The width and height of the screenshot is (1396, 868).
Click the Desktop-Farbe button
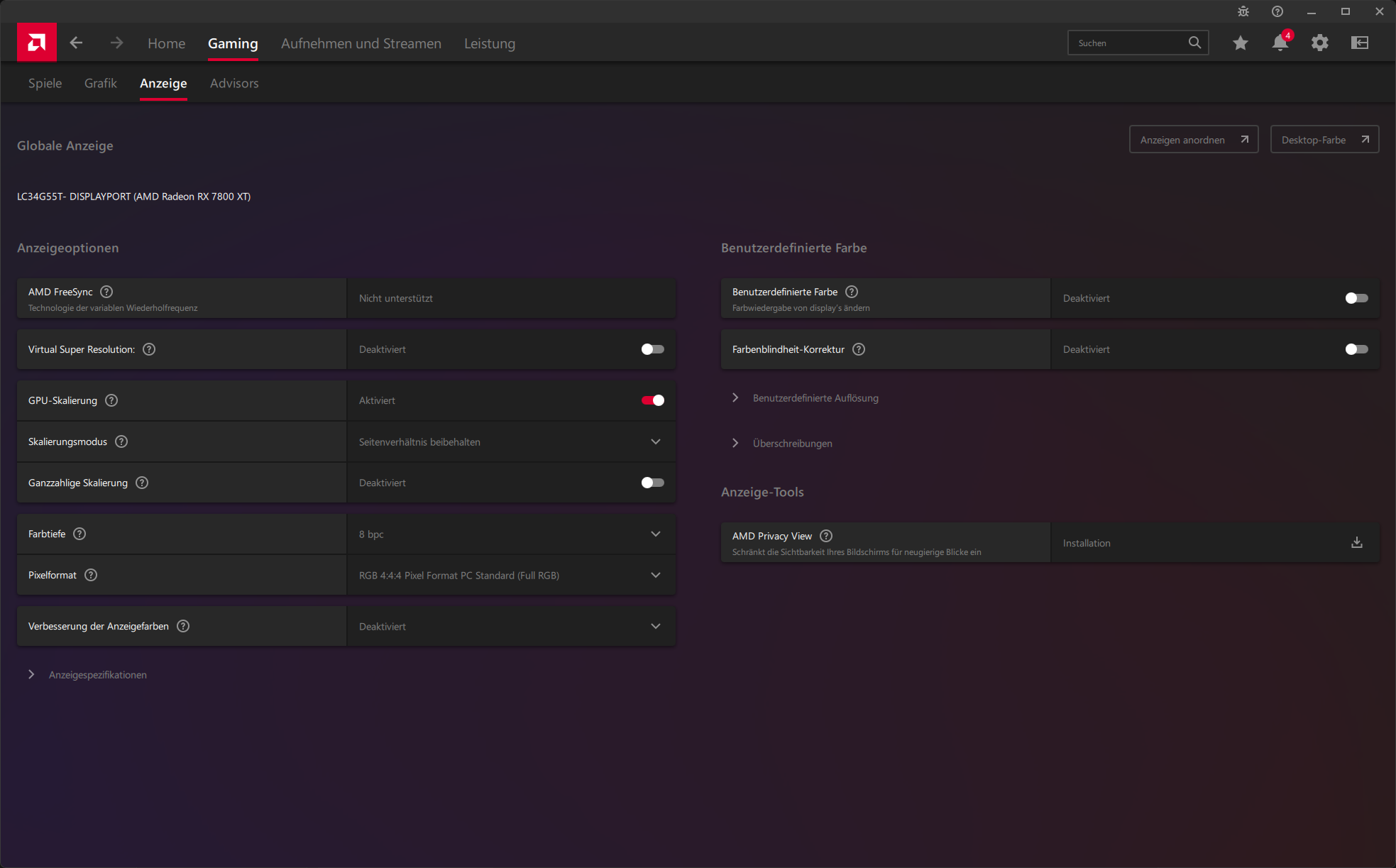pos(1324,140)
